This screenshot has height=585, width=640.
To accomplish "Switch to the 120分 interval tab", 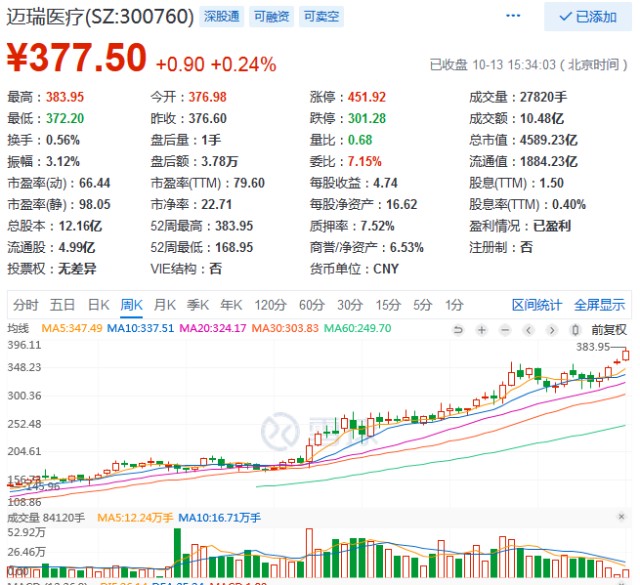I will coord(271,305).
